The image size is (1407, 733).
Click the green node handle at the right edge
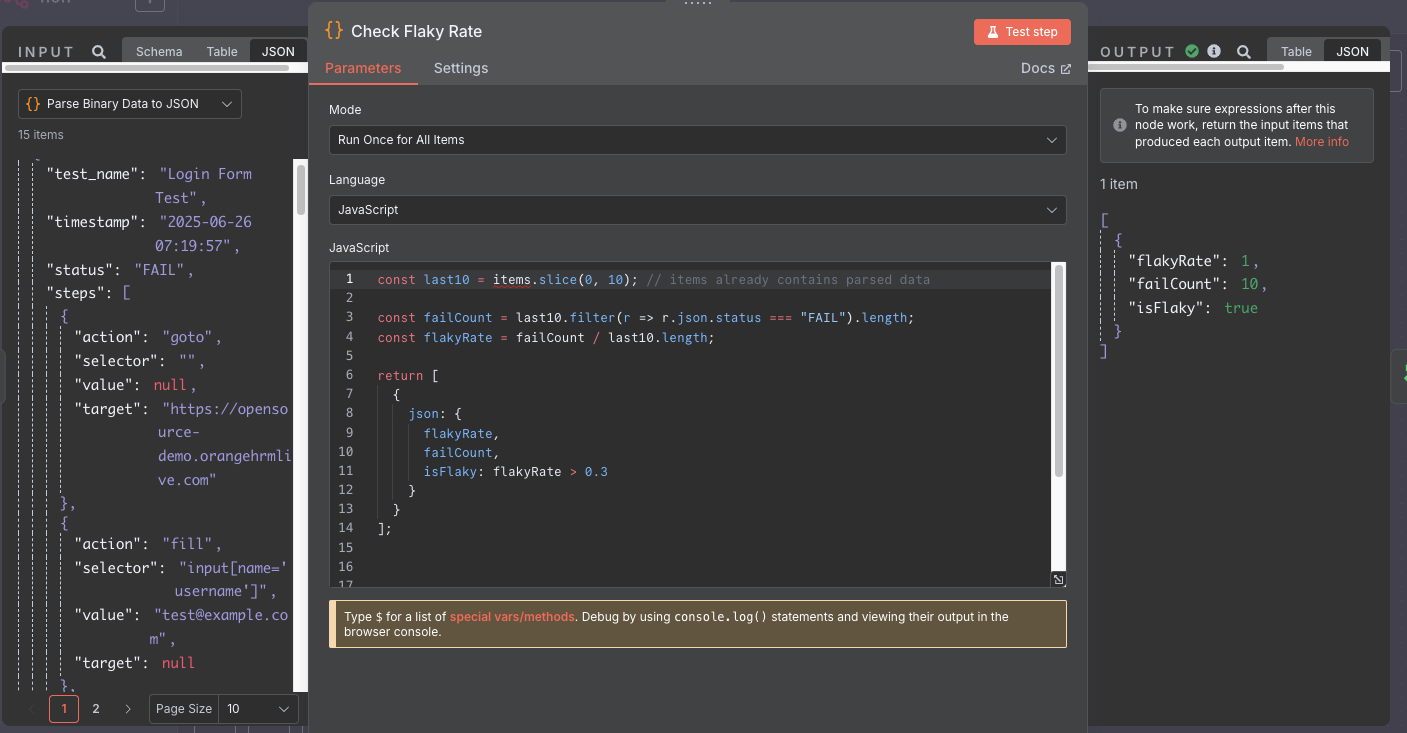coord(1401,374)
